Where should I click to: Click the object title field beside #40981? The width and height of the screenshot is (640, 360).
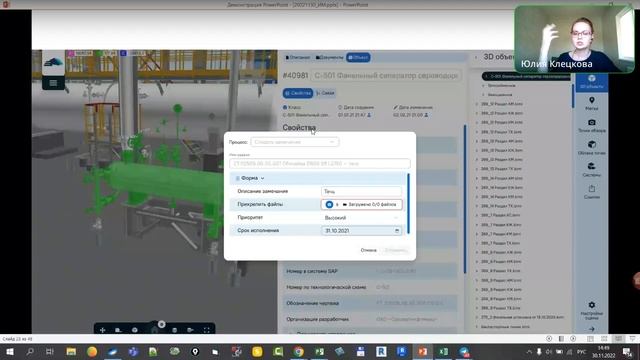click(386, 76)
